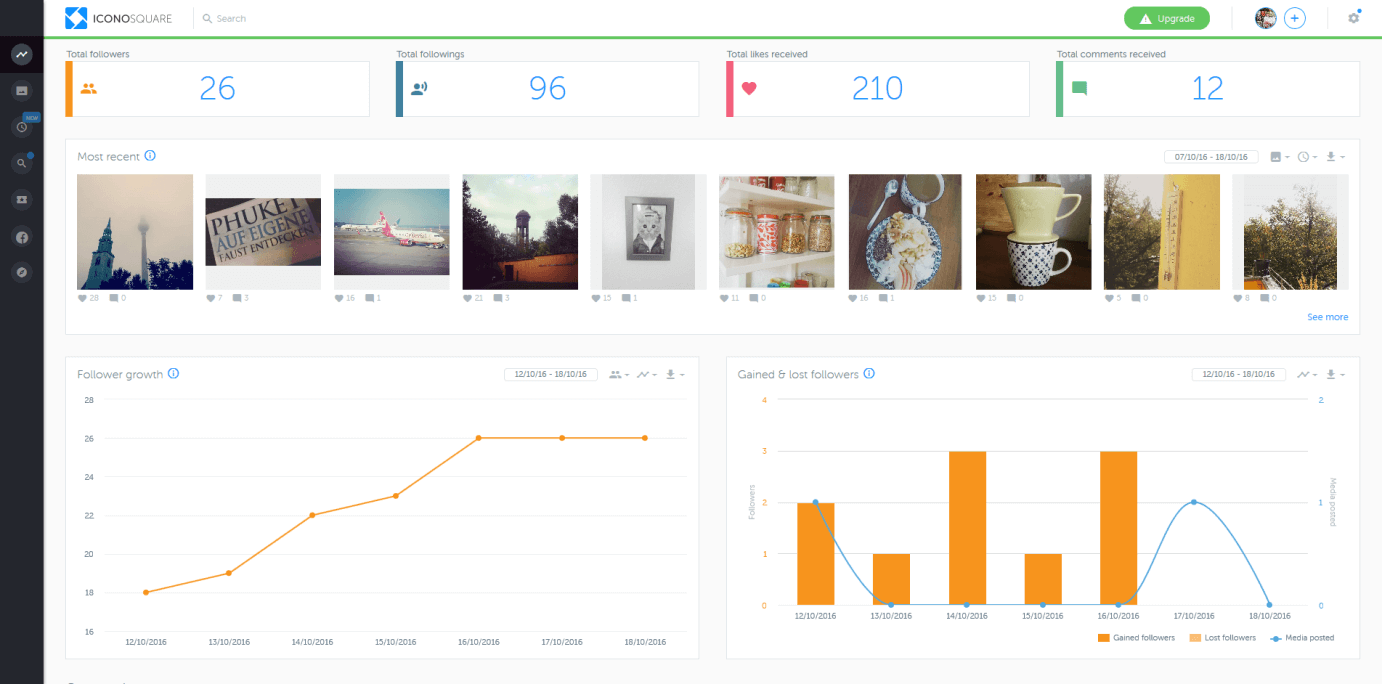This screenshot has height=684, width=1382.
Task: Click the See more link
Action: (1327, 317)
